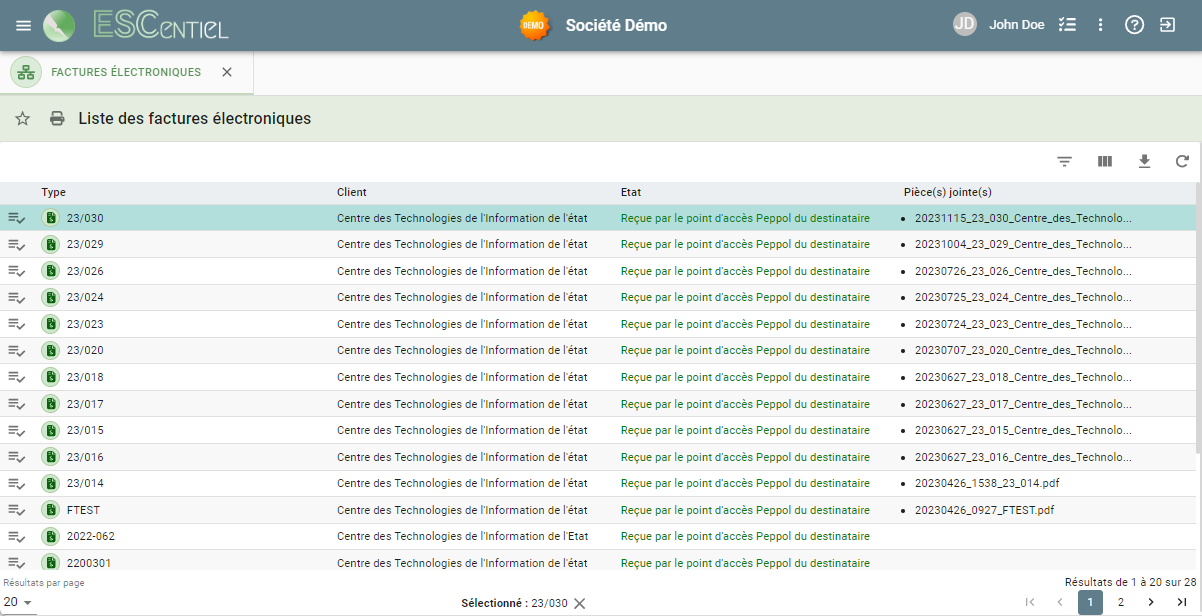Image resolution: width=1202 pixels, height=616 pixels.
Task: Clear the selected 23/030 selection
Action: pos(580,603)
